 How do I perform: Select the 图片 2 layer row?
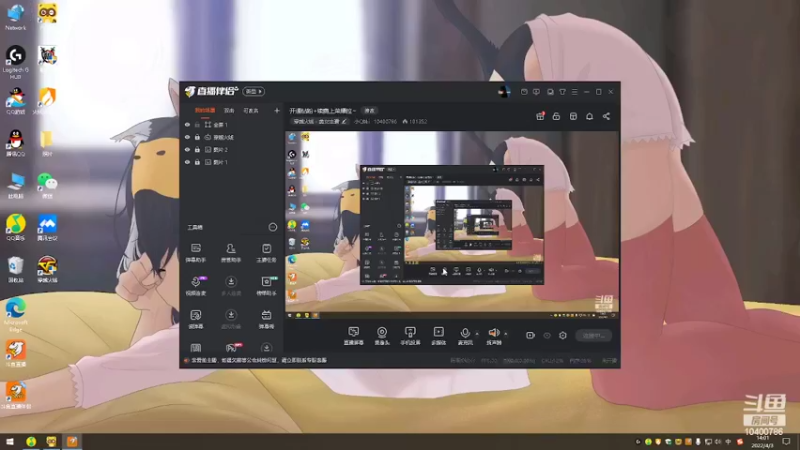click(x=231, y=149)
